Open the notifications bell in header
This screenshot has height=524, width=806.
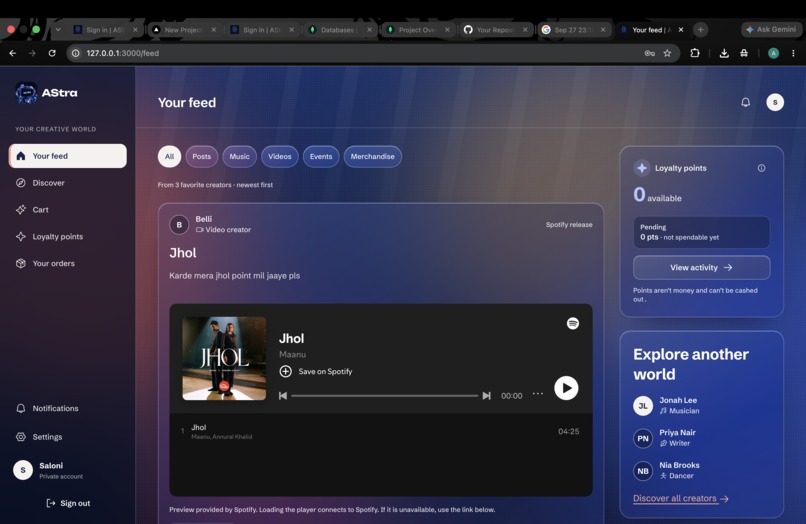[x=745, y=102]
